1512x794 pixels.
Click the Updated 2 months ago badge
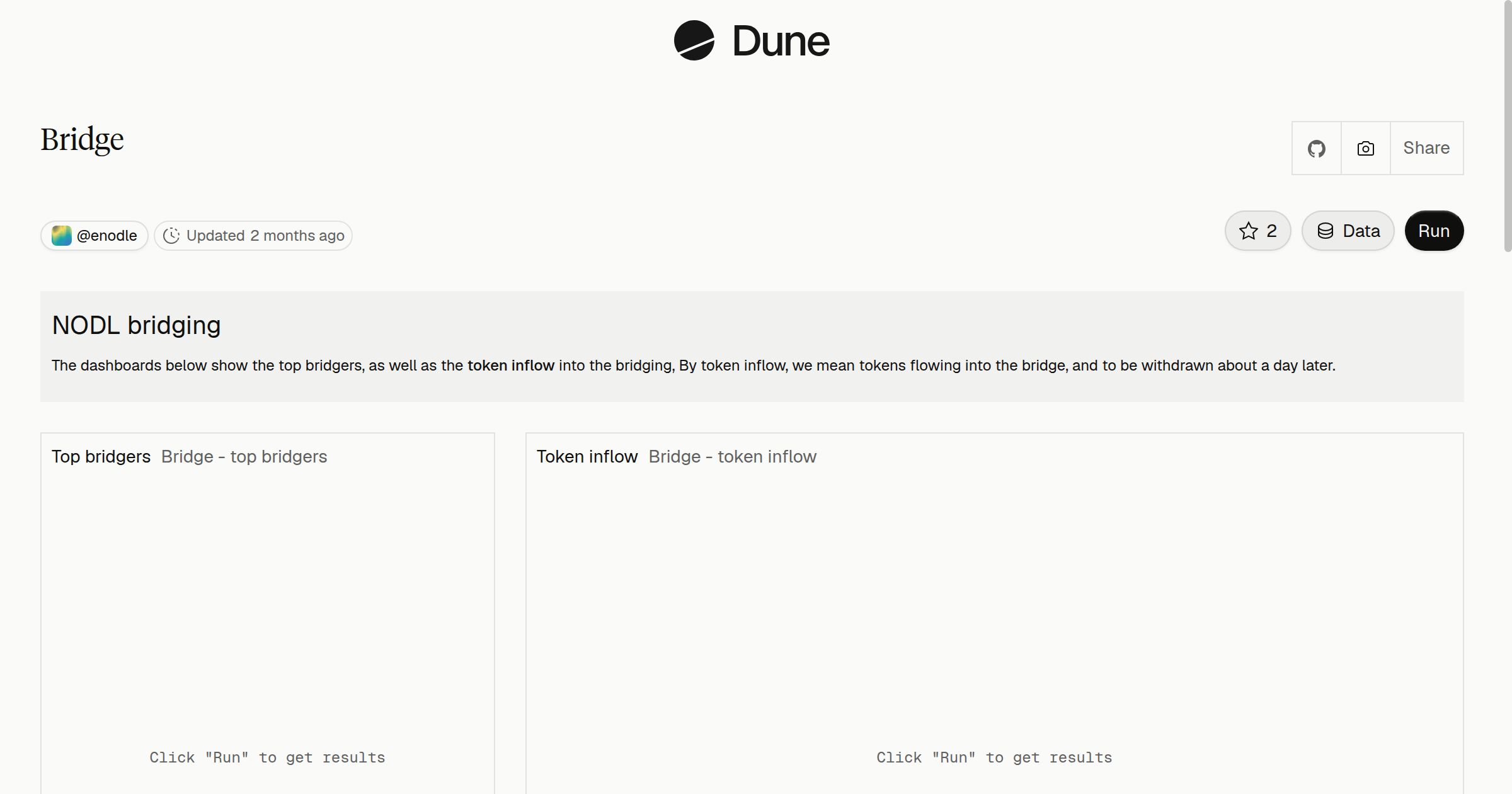tap(253, 236)
